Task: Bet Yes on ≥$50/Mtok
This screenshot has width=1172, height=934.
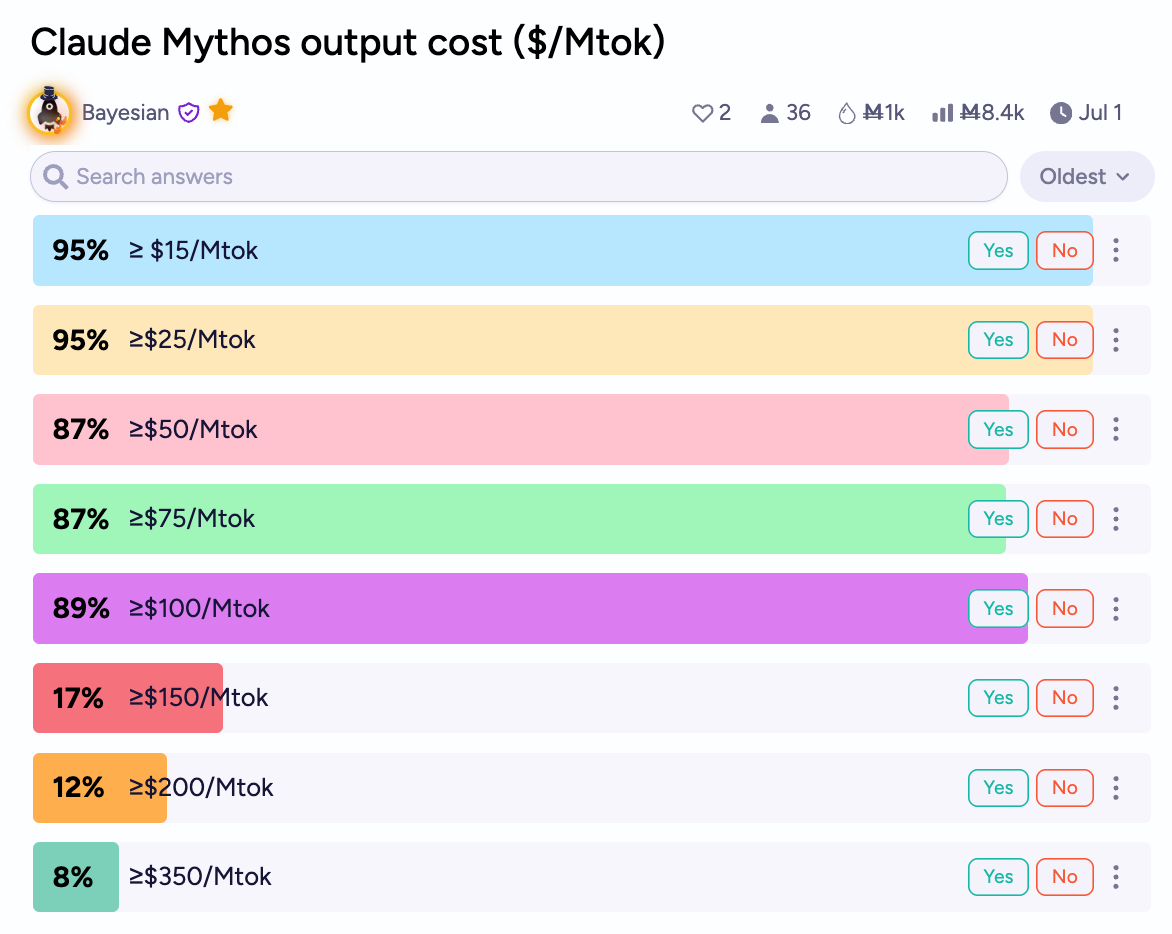Action: click(x=998, y=430)
